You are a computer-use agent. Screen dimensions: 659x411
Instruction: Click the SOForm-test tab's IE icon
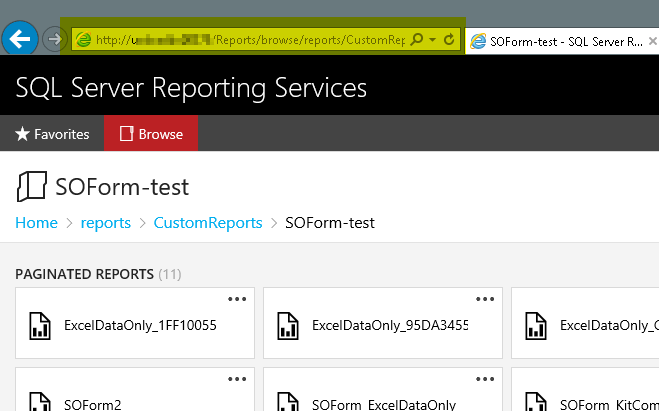[478, 42]
